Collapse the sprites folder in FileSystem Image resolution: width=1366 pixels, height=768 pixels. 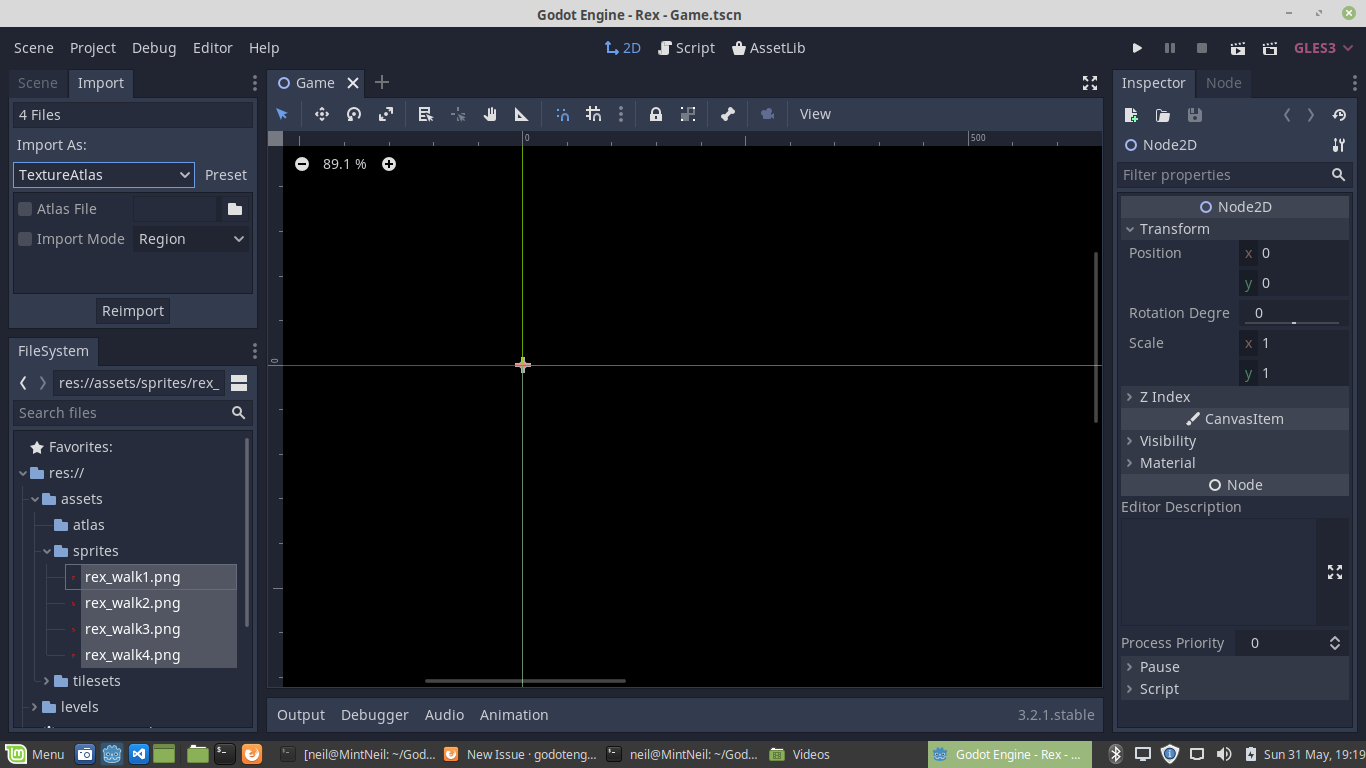(x=46, y=550)
